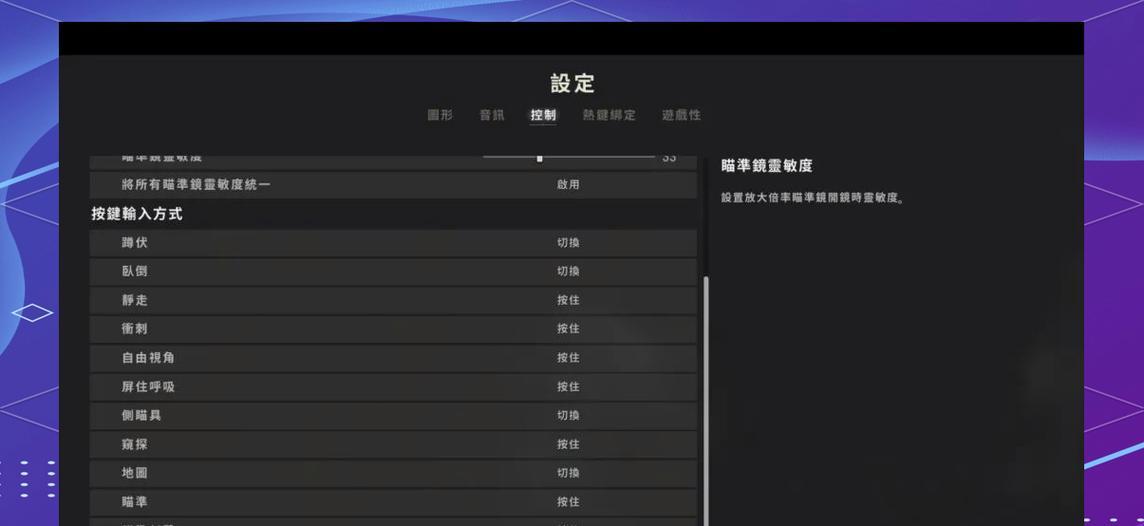Click the 按鍵輸入方式 section header
This screenshot has height=526, width=1144.
click(x=137, y=214)
